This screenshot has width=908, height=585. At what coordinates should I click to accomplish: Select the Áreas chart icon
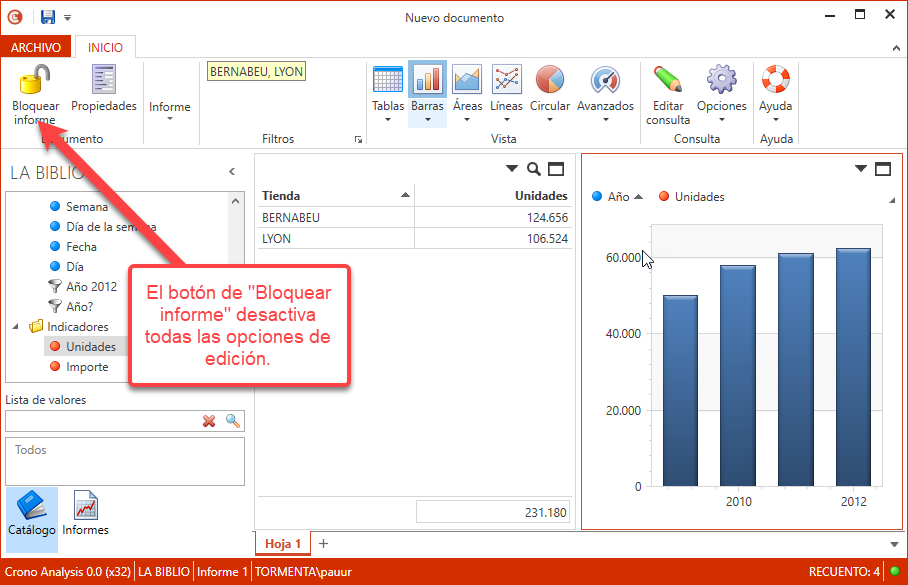pos(467,80)
